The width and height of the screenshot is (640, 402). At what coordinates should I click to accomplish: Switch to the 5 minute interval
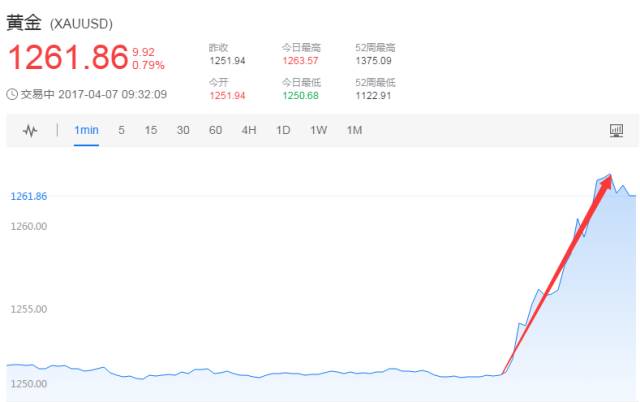tap(121, 131)
